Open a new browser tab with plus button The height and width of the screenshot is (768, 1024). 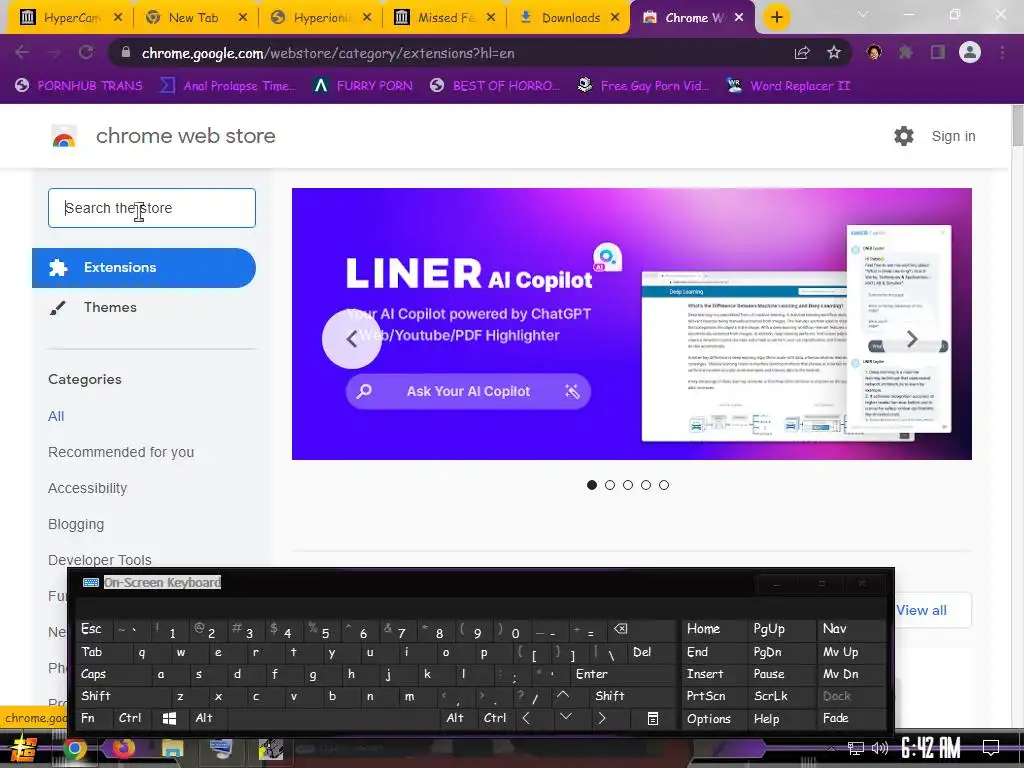[776, 17]
